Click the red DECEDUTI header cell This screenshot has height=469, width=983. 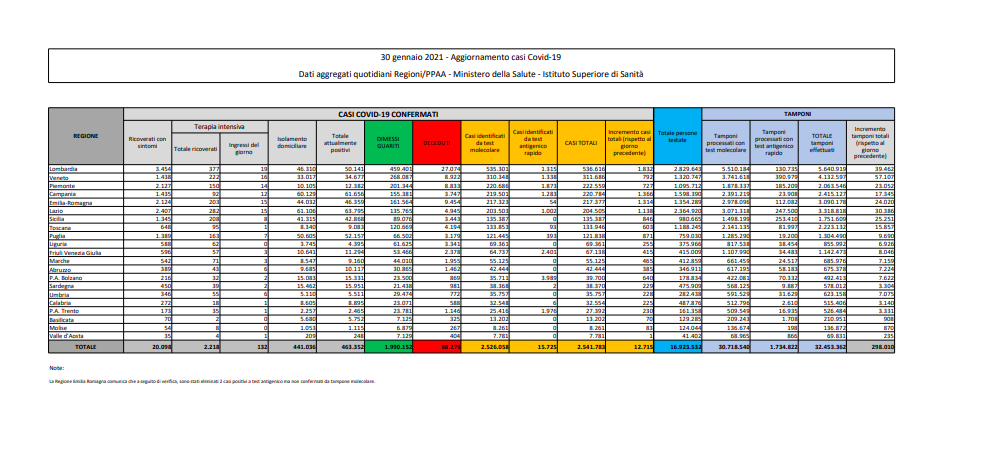click(435, 143)
